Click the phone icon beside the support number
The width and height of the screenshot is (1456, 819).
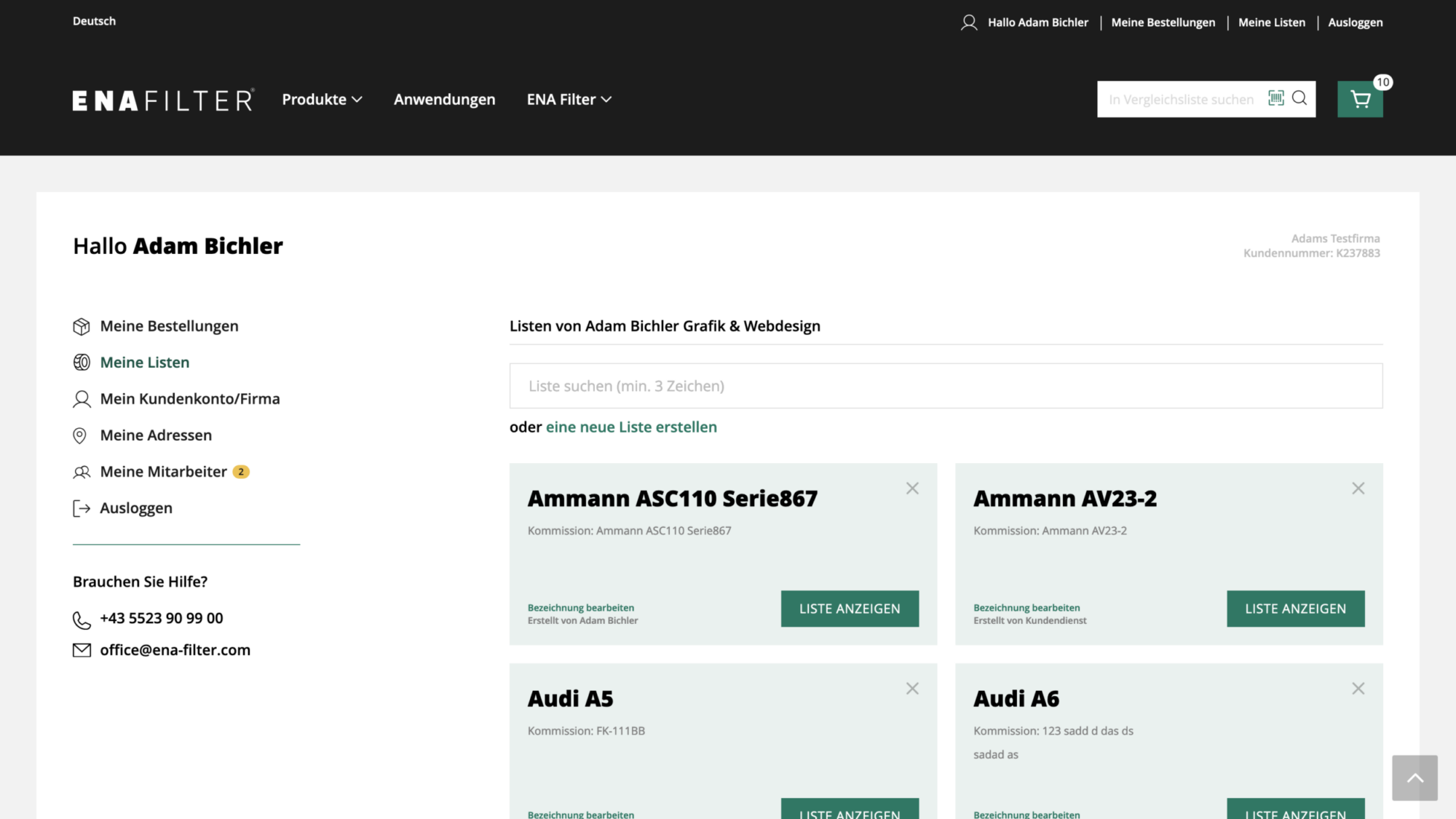(x=82, y=620)
